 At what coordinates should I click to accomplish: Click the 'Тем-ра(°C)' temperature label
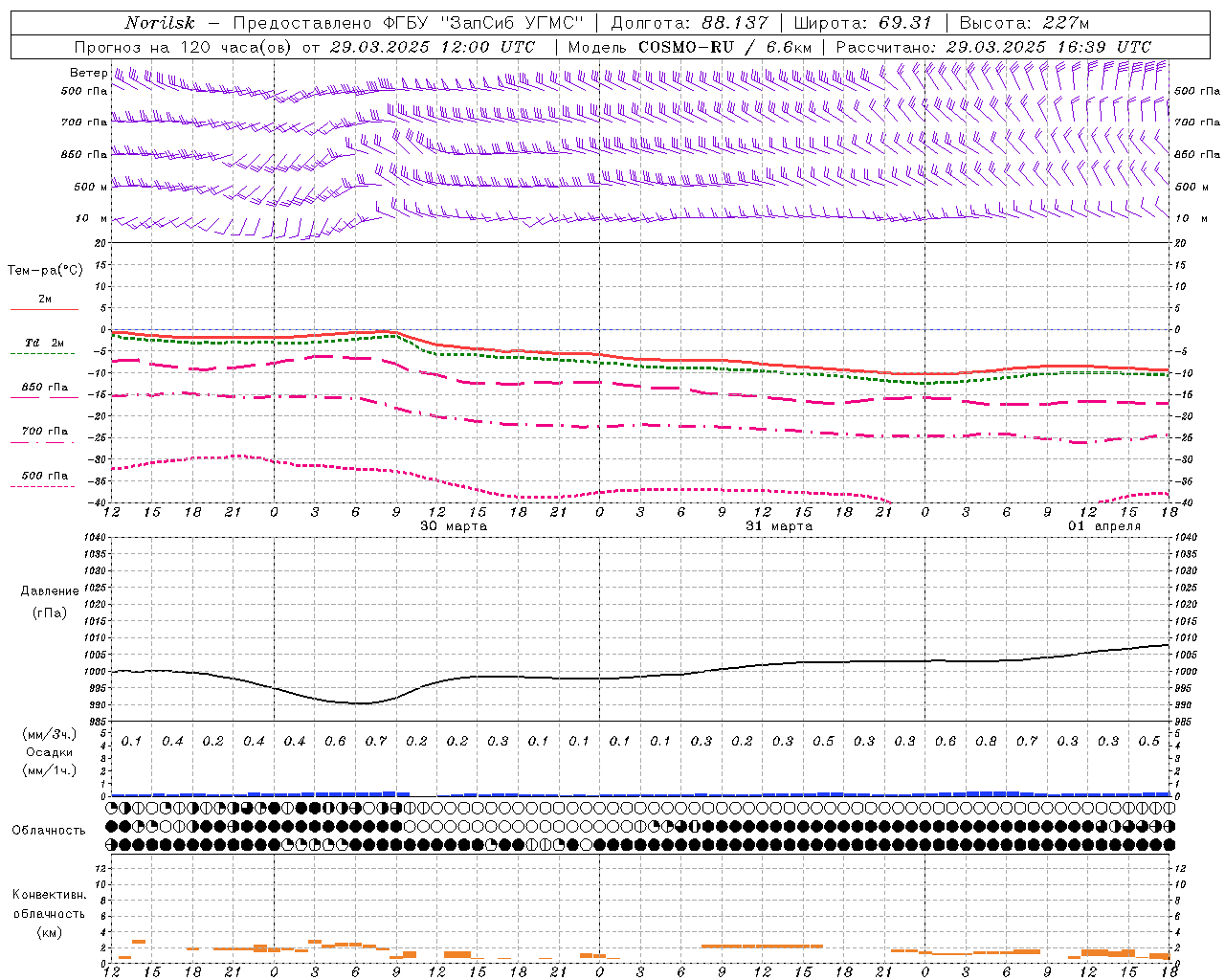45,271
